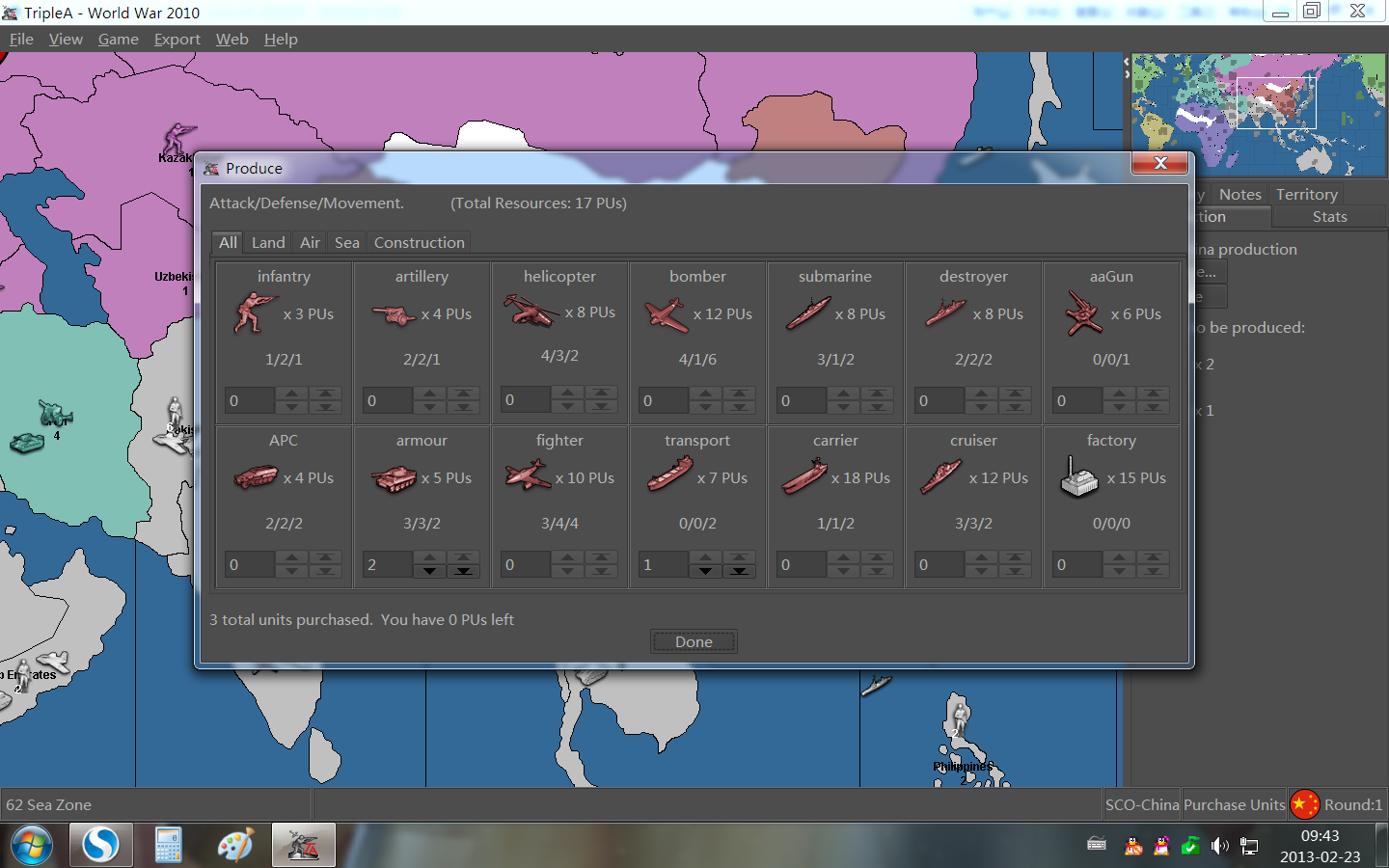Switch to the Land tab

268,243
